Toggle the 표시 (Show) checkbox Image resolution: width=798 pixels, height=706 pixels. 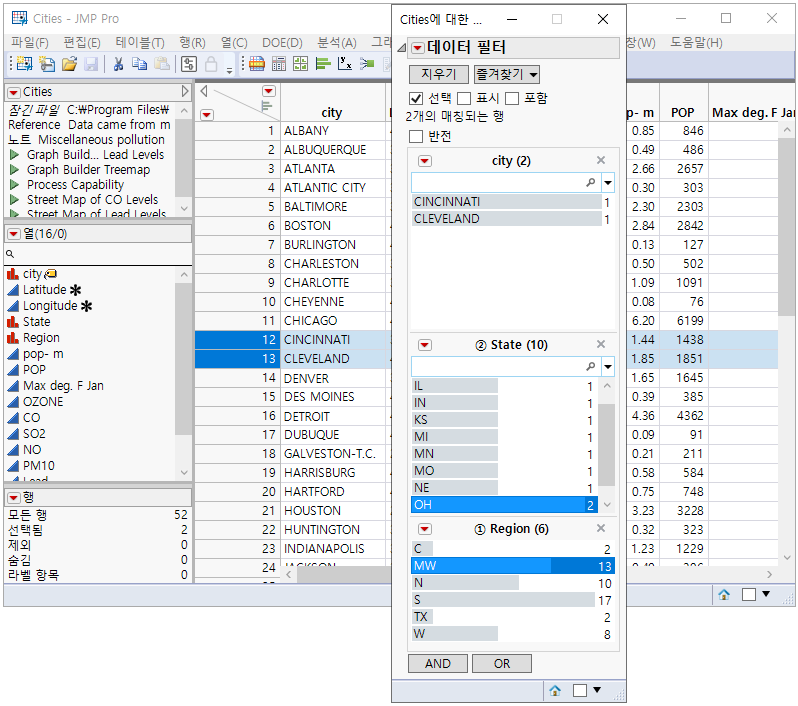(x=464, y=98)
